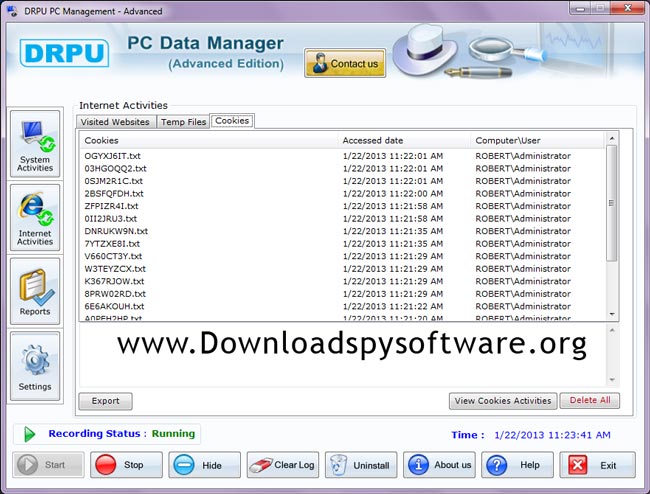The image size is (650, 494).
Task: Select cookie DNRUKW9N.txt row
Action: 342,231
